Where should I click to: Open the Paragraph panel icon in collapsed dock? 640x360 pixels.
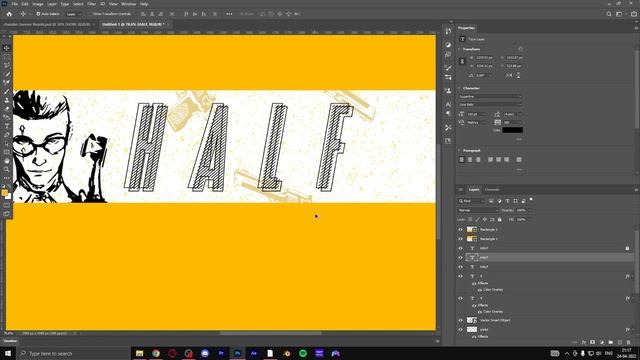[448, 113]
